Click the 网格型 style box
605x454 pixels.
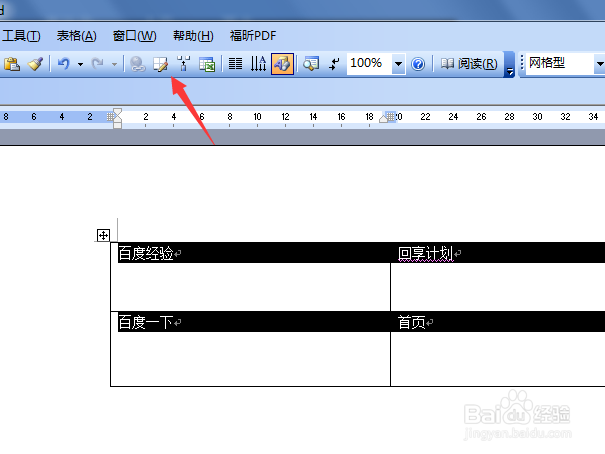(560, 63)
